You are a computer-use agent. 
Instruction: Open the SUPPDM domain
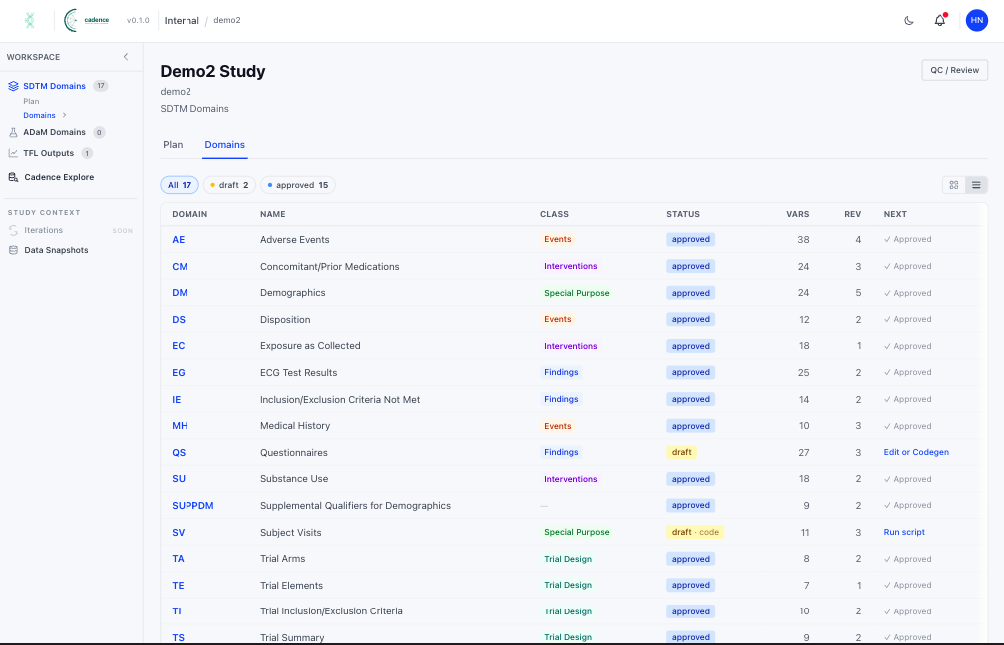click(193, 506)
